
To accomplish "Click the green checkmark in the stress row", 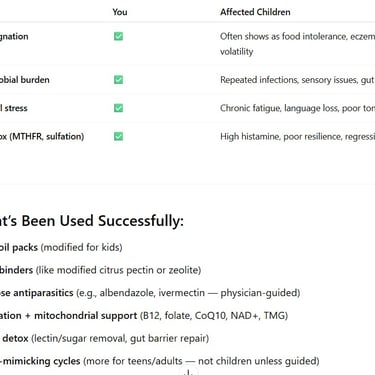I will coord(118,108).
